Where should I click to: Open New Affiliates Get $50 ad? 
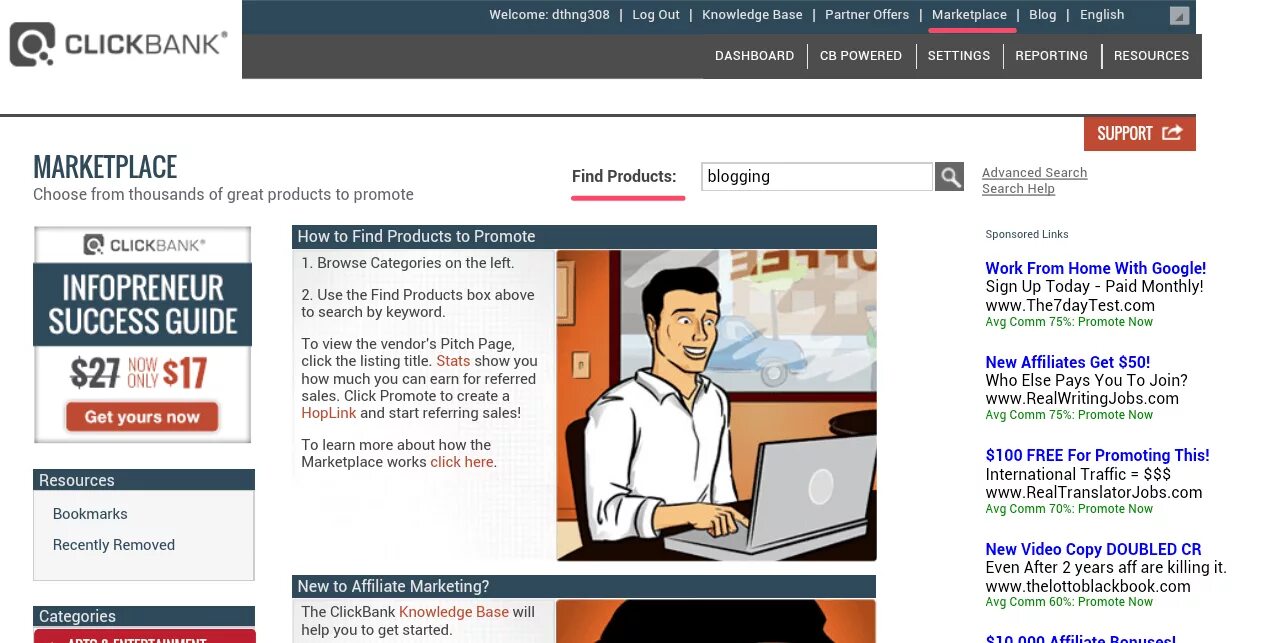(1067, 362)
